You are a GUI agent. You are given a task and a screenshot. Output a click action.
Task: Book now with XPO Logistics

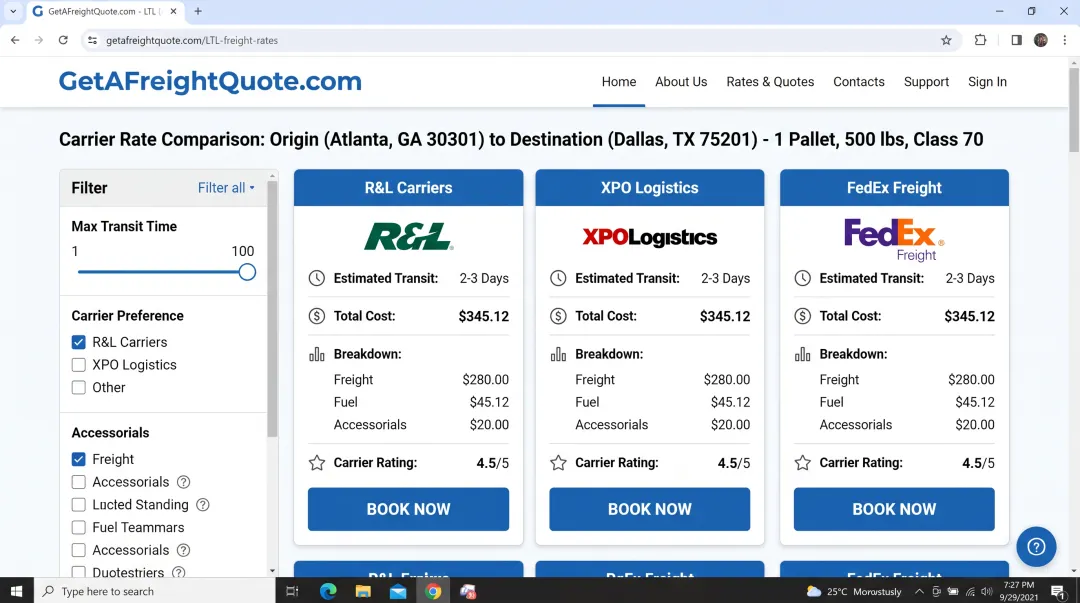click(650, 509)
